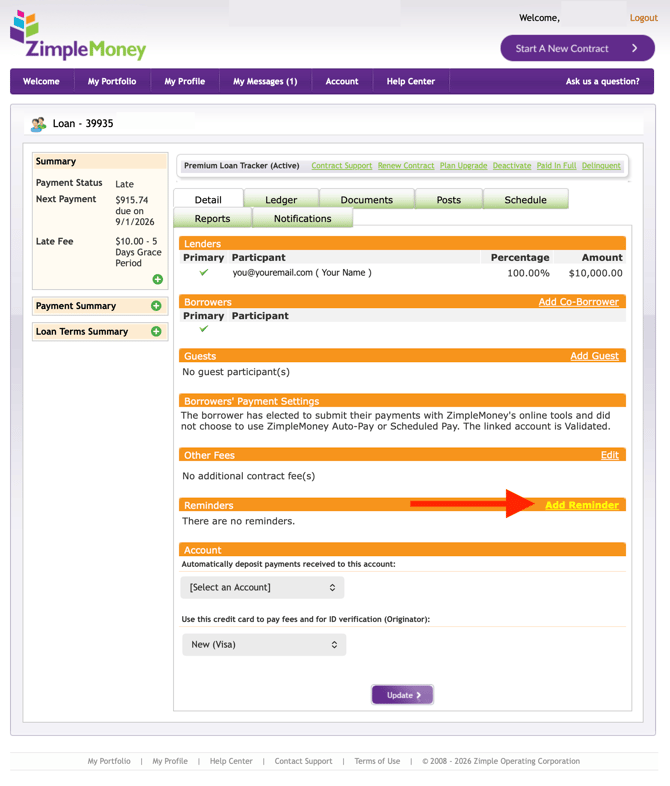The width and height of the screenshot is (670, 786).
Task: Open footer Help Center link
Action: (x=231, y=761)
